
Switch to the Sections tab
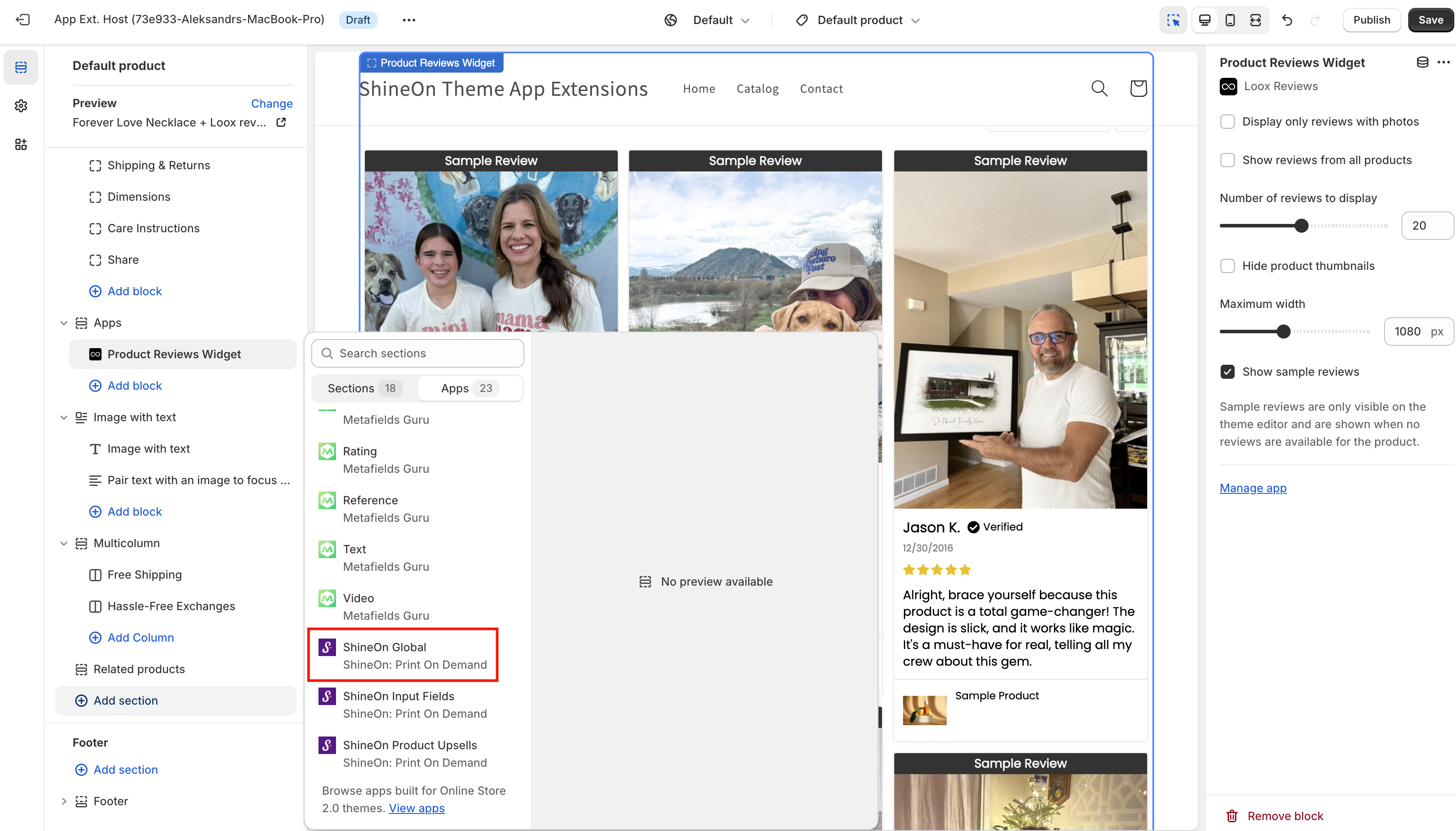tap(365, 388)
